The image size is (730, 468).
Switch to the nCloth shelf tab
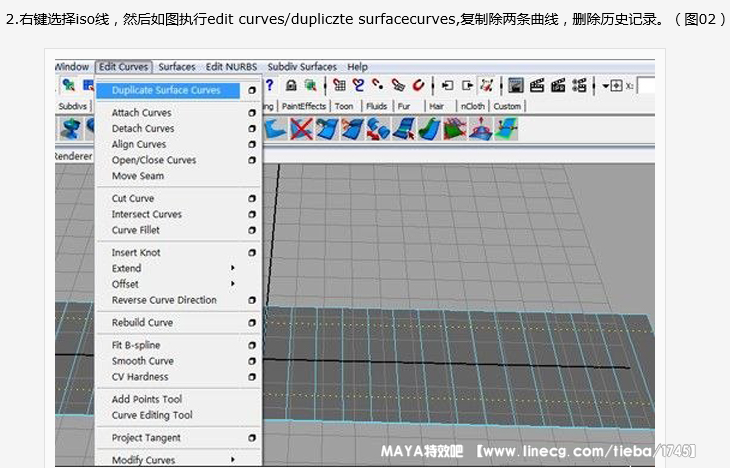point(472,106)
